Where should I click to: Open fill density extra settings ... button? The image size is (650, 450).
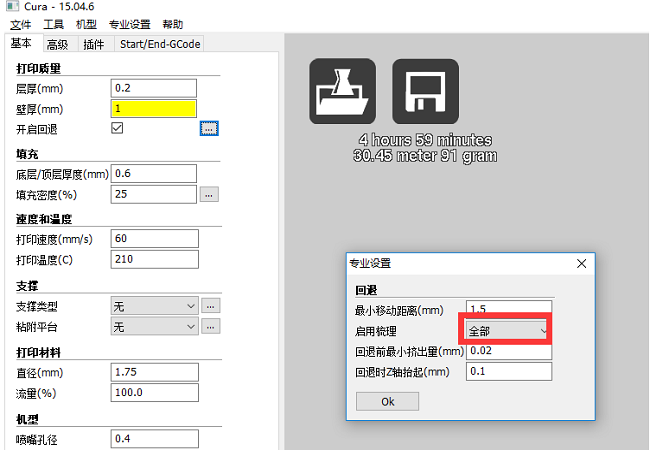pyautogui.click(x=209, y=194)
